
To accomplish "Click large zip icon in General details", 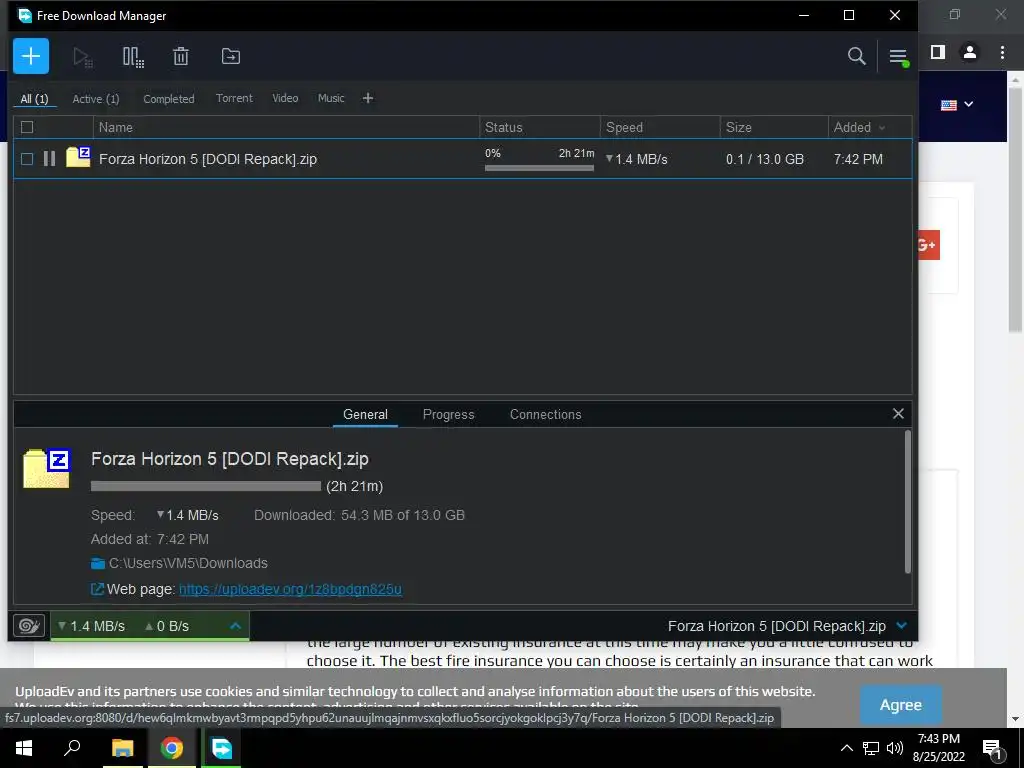I will click(x=46, y=468).
